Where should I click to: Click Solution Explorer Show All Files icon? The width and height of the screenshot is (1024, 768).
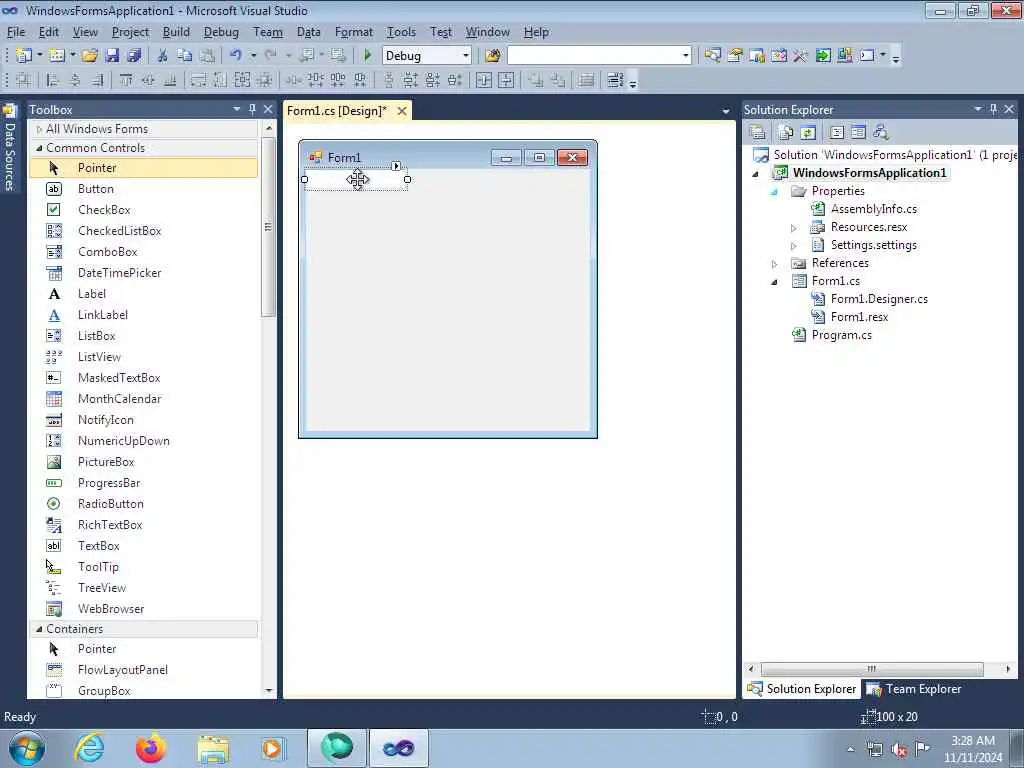point(786,133)
